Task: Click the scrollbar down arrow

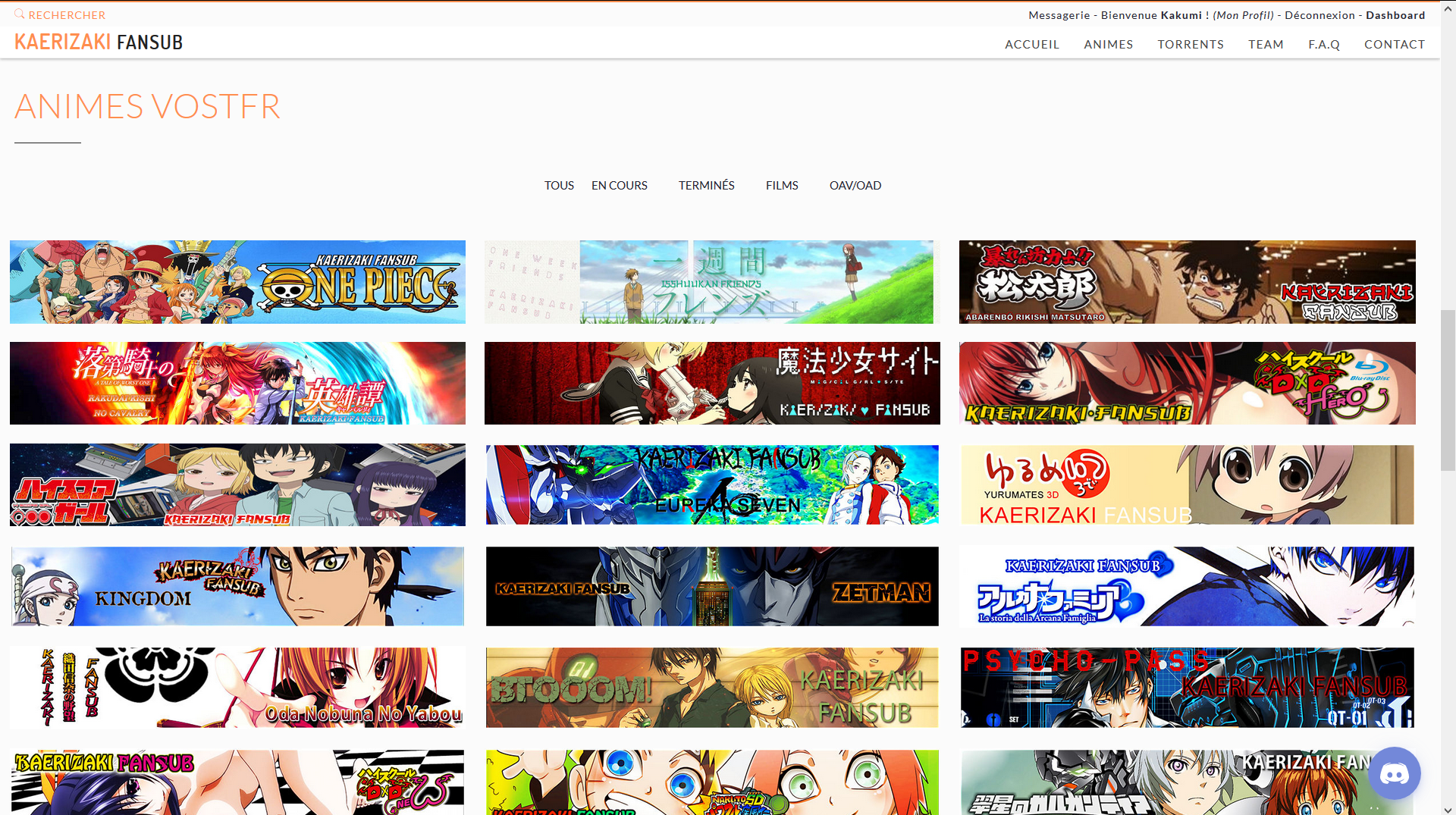Action: pyautogui.click(x=1448, y=808)
